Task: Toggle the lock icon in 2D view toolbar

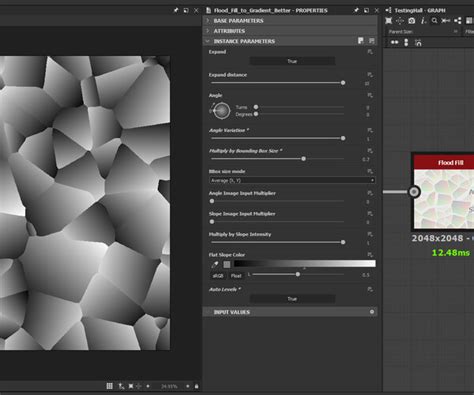Action: click(196, 386)
